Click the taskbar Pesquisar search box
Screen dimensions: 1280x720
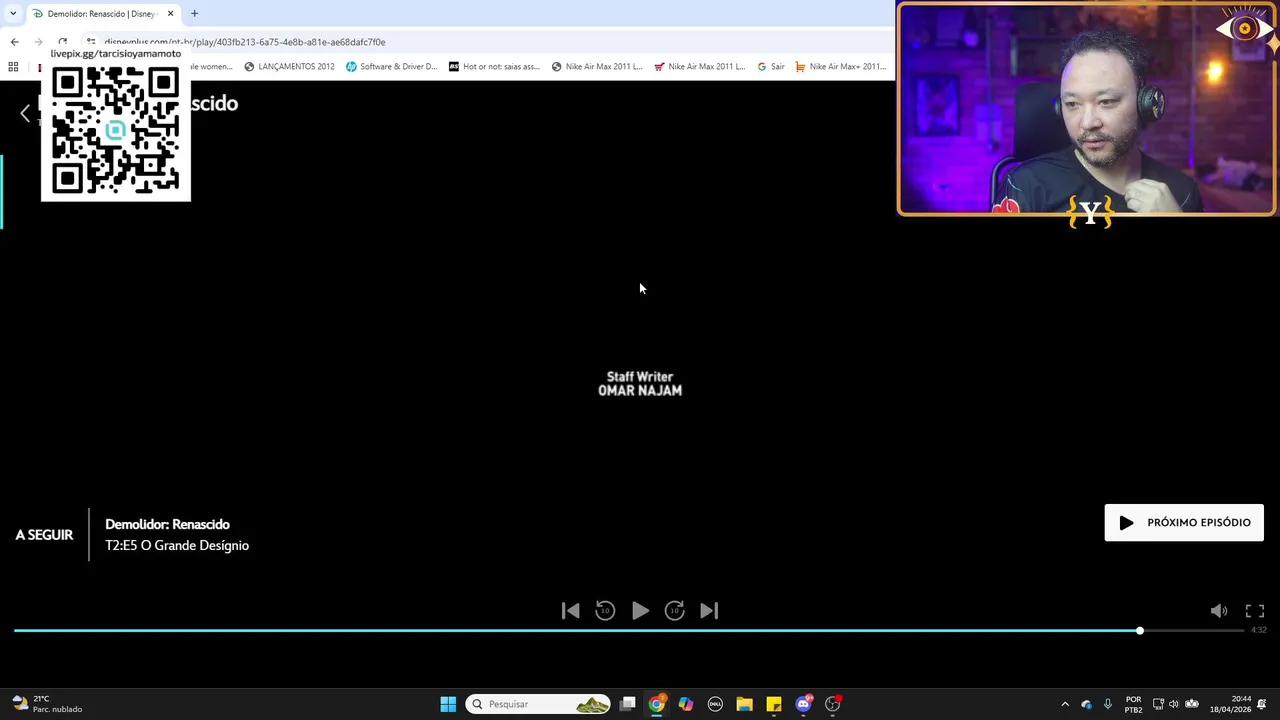point(538,704)
